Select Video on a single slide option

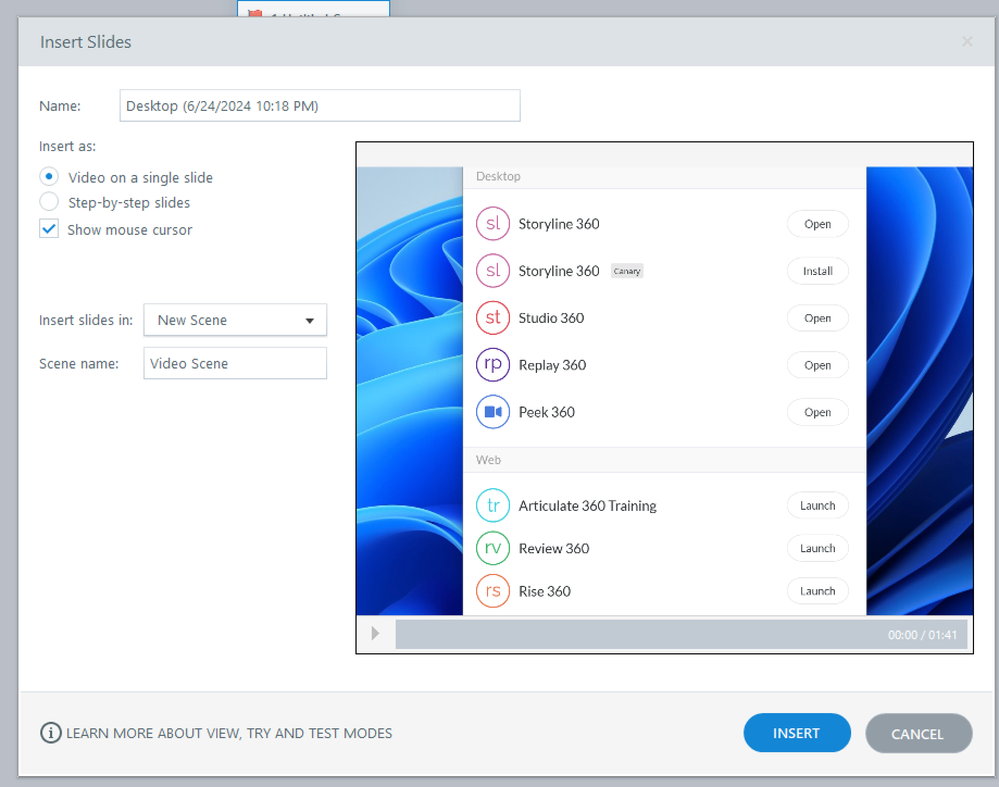pos(49,177)
